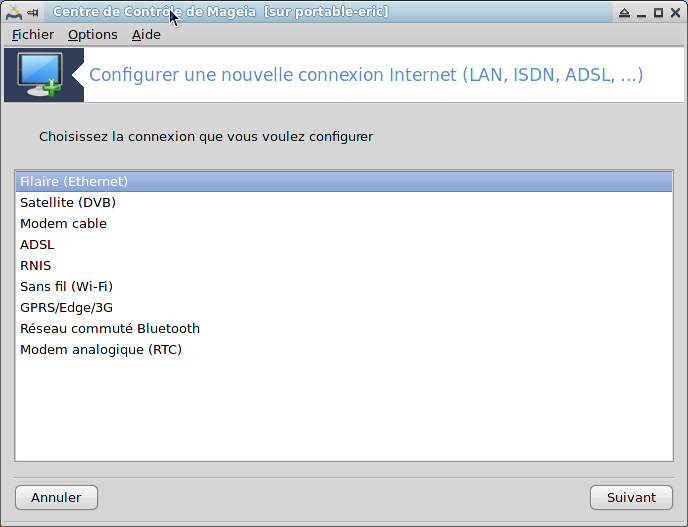Minimize the Mageia Control Center window
This screenshot has height=527, width=688.
[x=641, y=13]
